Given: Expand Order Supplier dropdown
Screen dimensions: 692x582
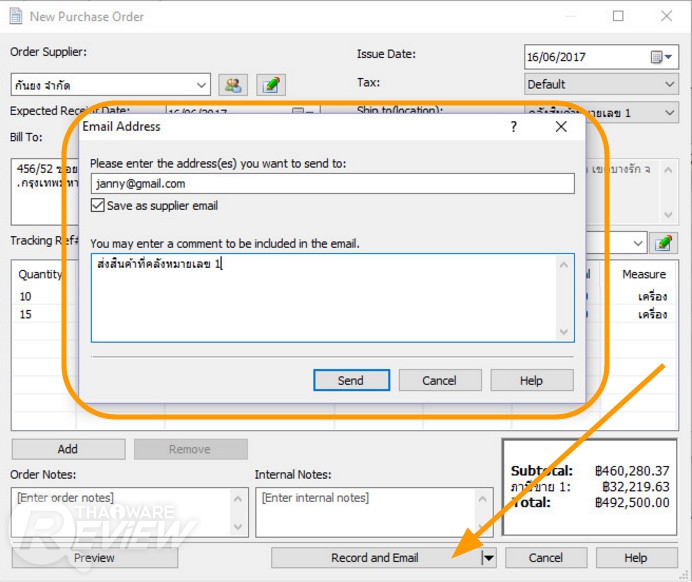Looking at the screenshot, I should click(x=201, y=85).
